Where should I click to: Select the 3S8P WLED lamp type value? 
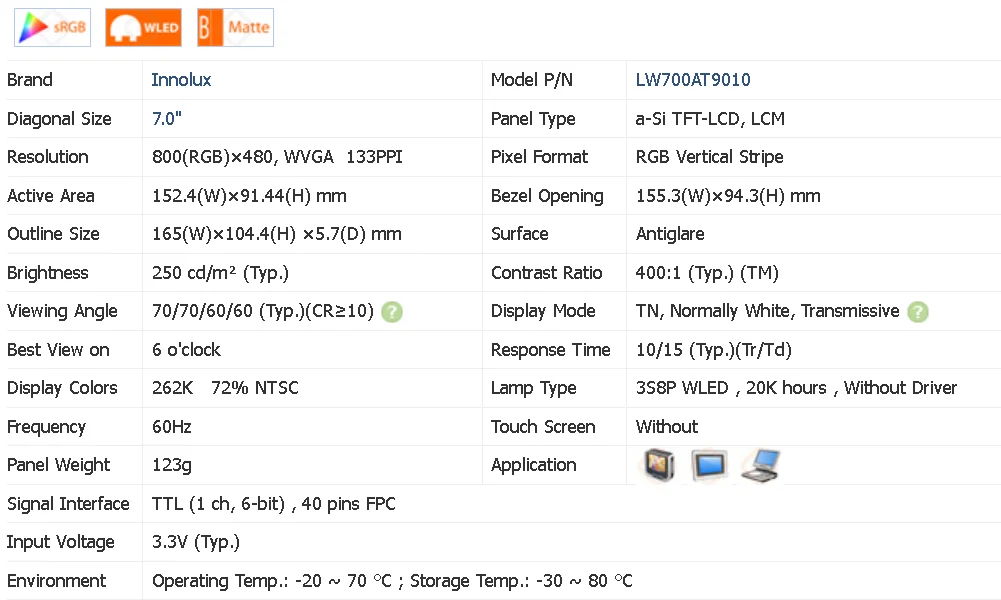tap(796, 388)
